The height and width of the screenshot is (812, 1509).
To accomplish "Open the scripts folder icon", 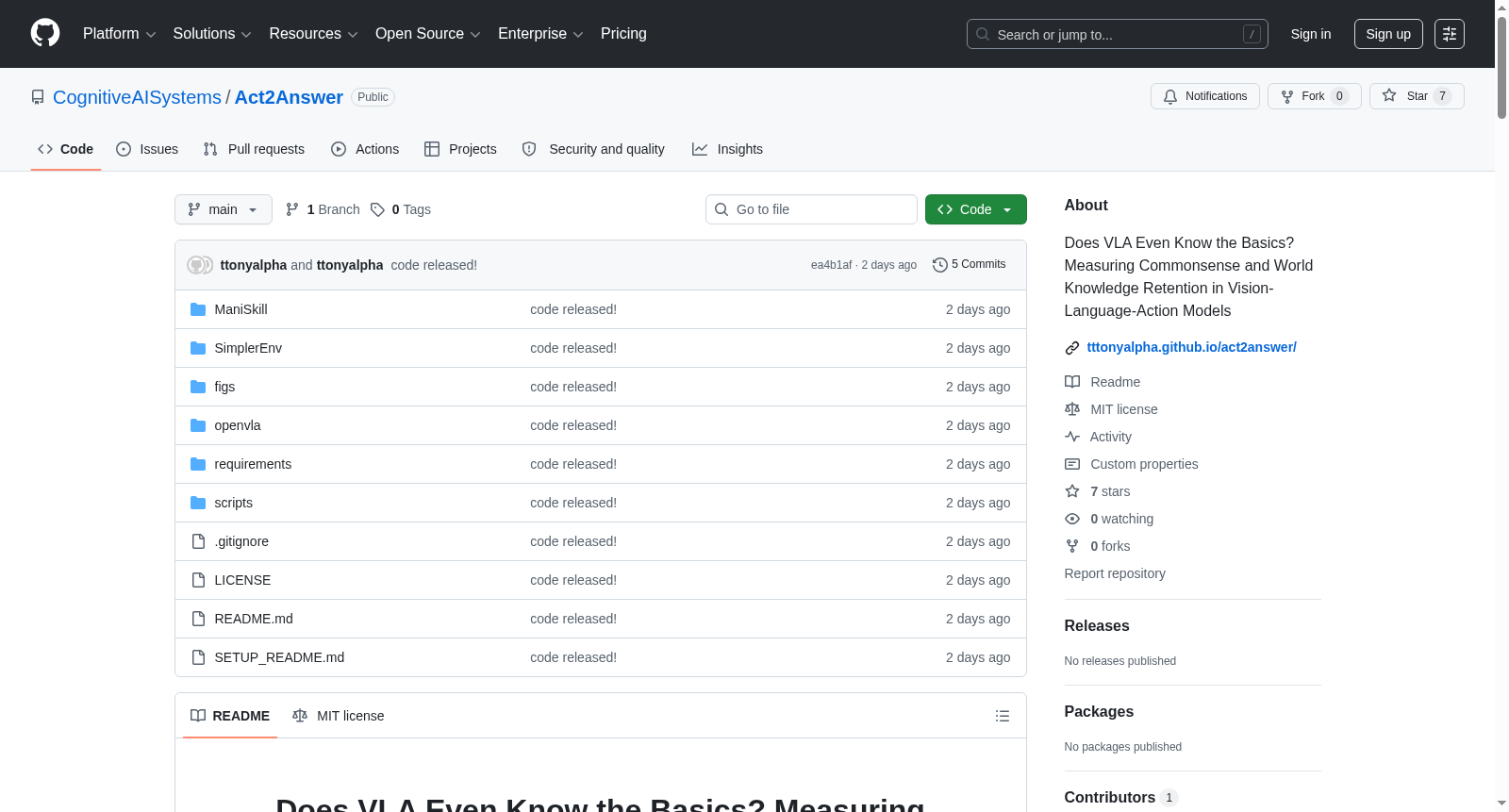I will coord(198,503).
